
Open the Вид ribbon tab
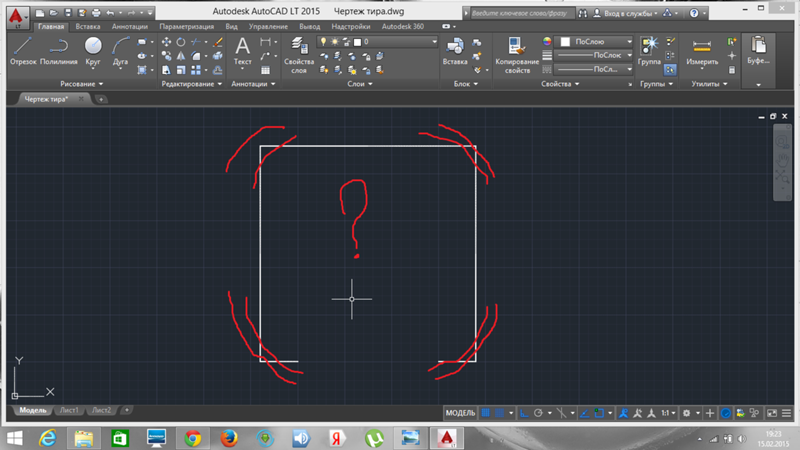(232, 27)
